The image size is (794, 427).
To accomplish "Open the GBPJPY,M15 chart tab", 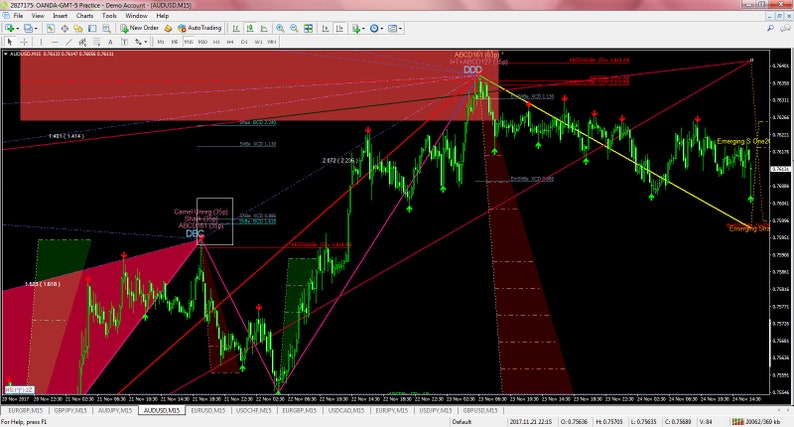I will point(70,410).
